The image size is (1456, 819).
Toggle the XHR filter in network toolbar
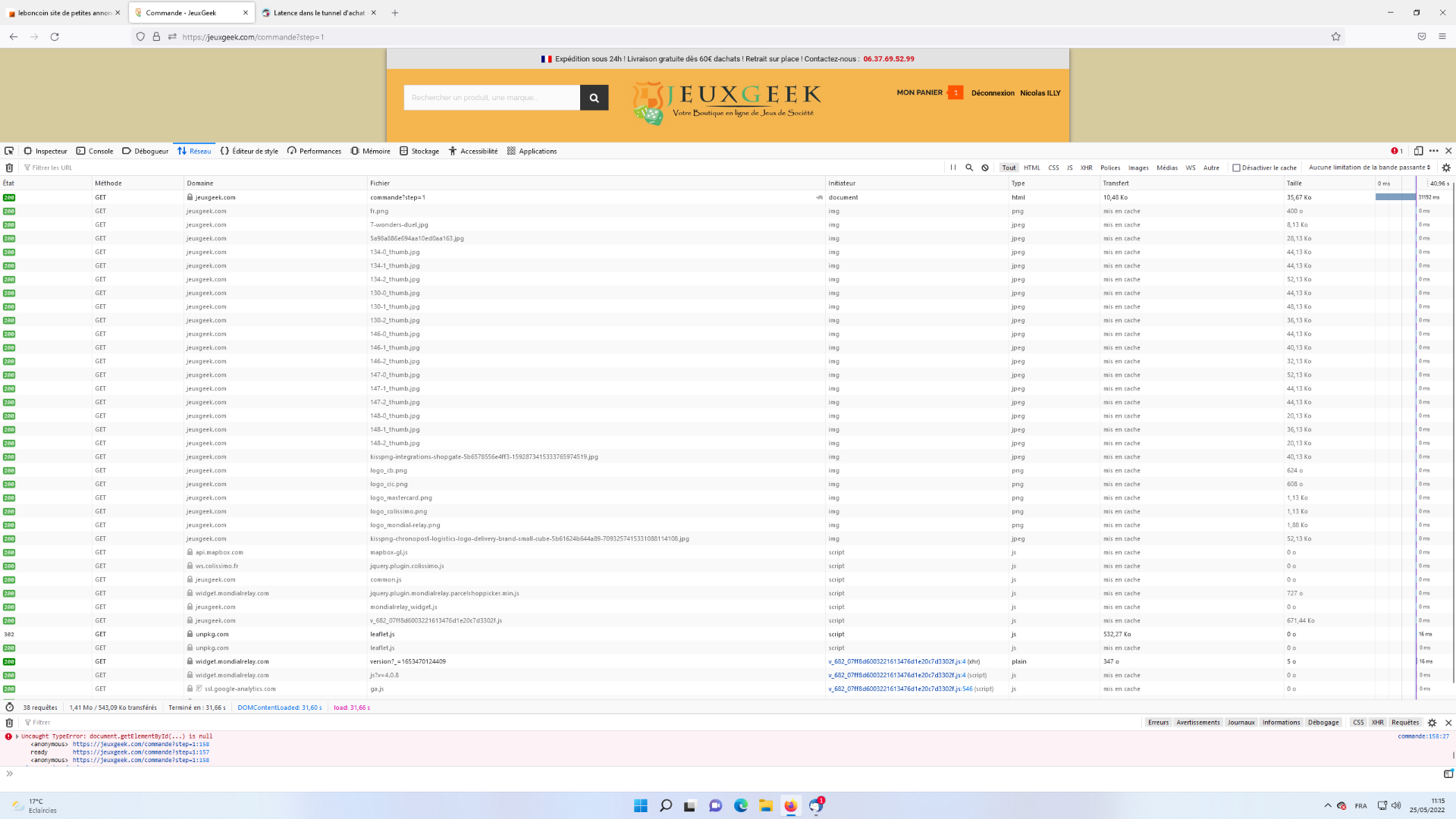tap(1086, 168)
